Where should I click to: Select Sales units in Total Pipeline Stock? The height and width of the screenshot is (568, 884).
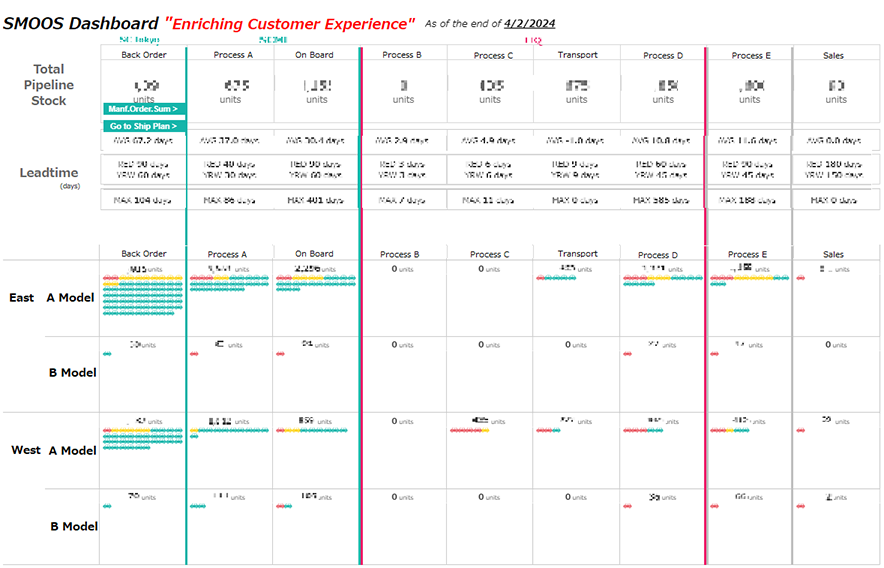point(836,90)
